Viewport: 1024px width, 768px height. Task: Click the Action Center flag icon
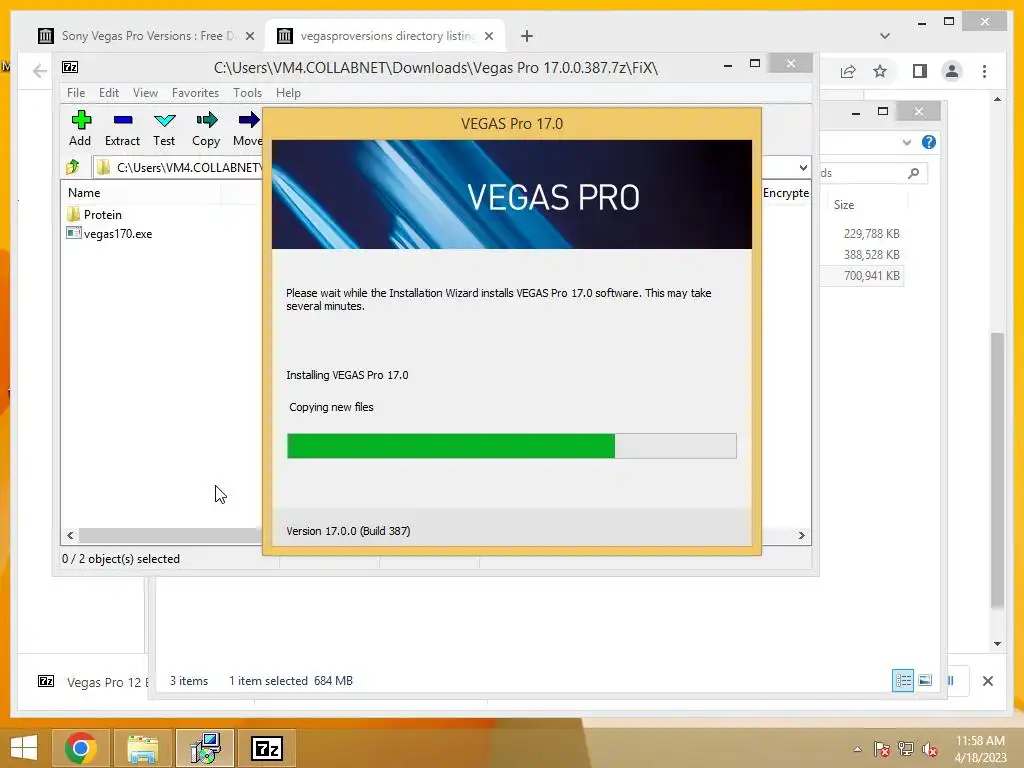882,749
